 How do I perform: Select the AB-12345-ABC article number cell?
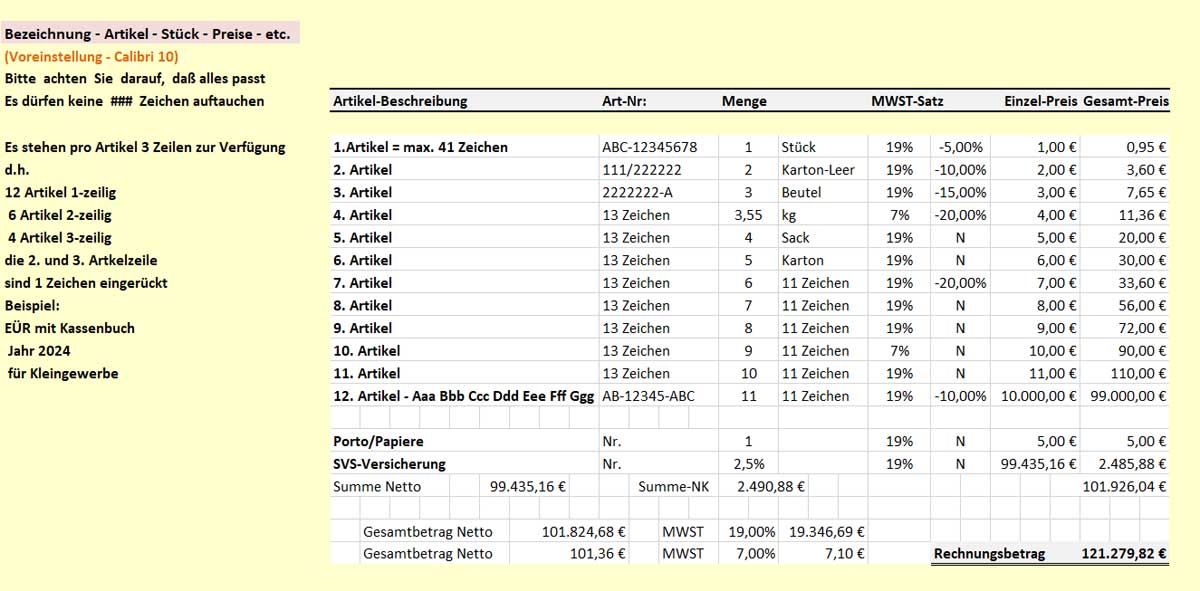(x=648, y=396)
